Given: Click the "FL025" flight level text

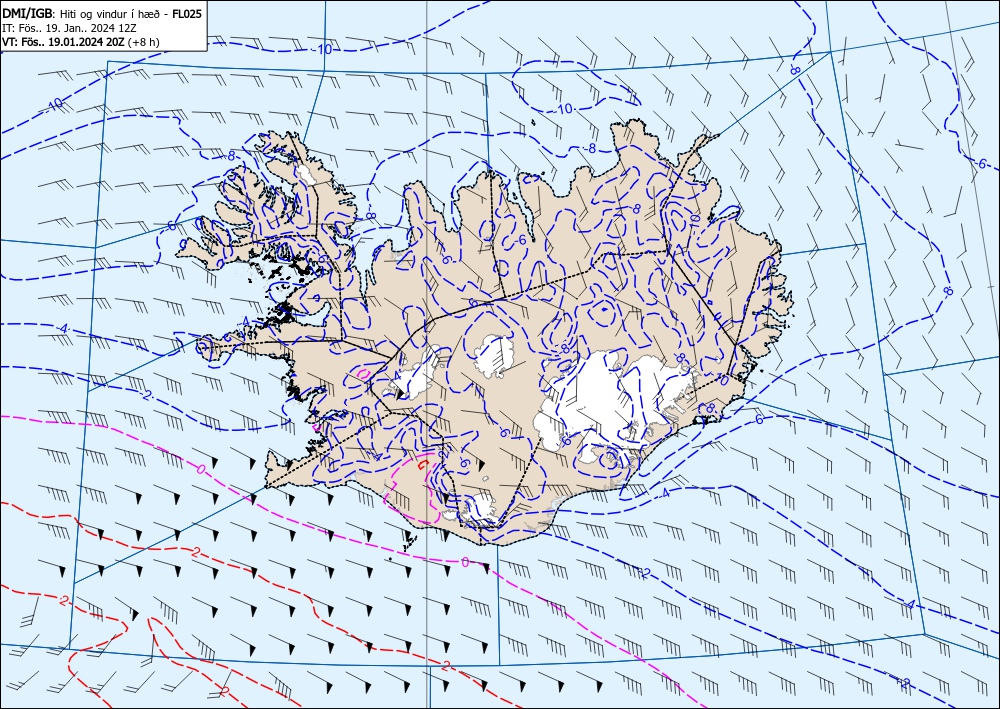Looking at the screenshot, I should (x=187, y=14).
